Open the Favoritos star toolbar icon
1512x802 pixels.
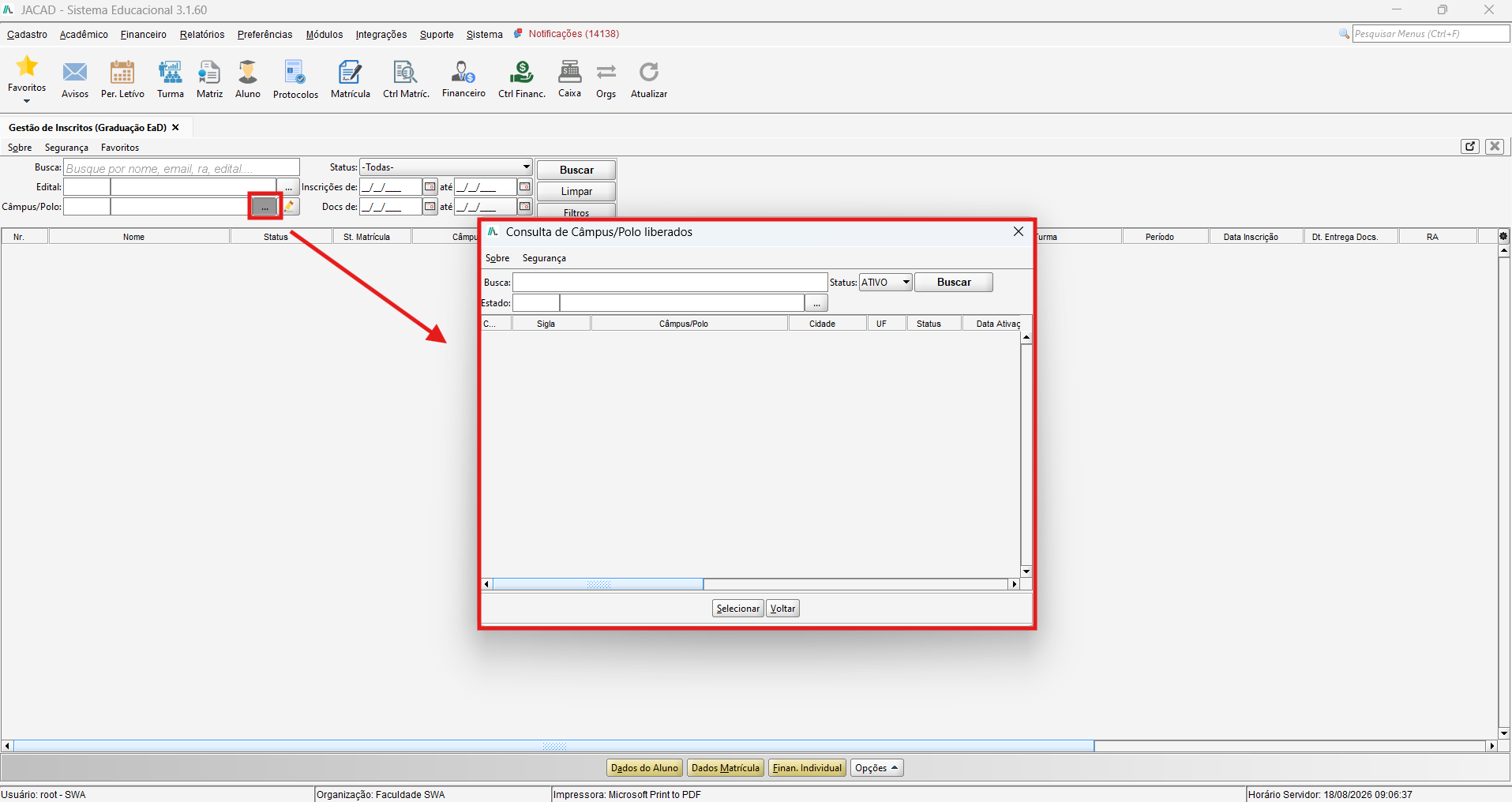click(x=27, y=66)
